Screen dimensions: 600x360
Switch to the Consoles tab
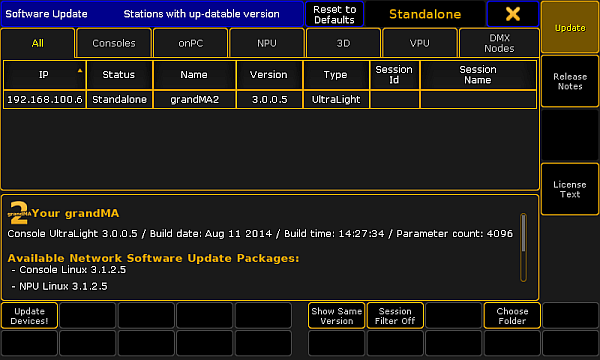[x=114, y=43]
